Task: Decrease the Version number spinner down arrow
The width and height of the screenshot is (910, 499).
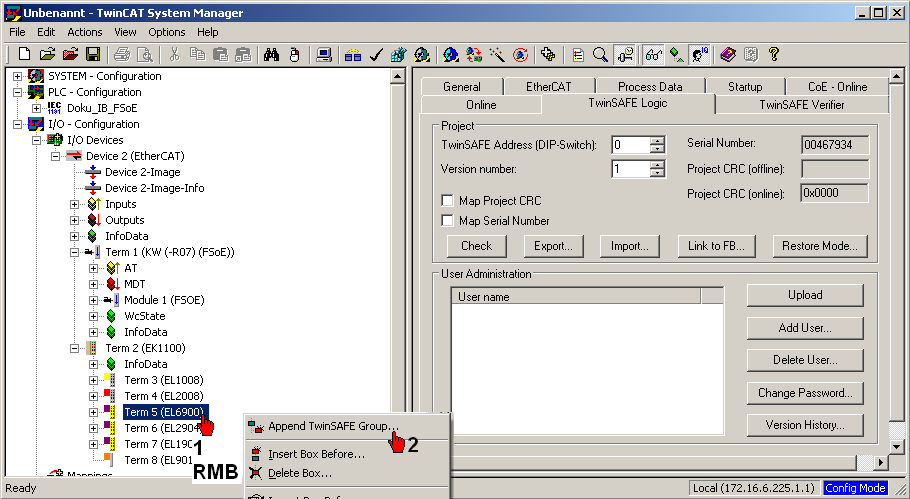Action: click(x=657, y=173)
